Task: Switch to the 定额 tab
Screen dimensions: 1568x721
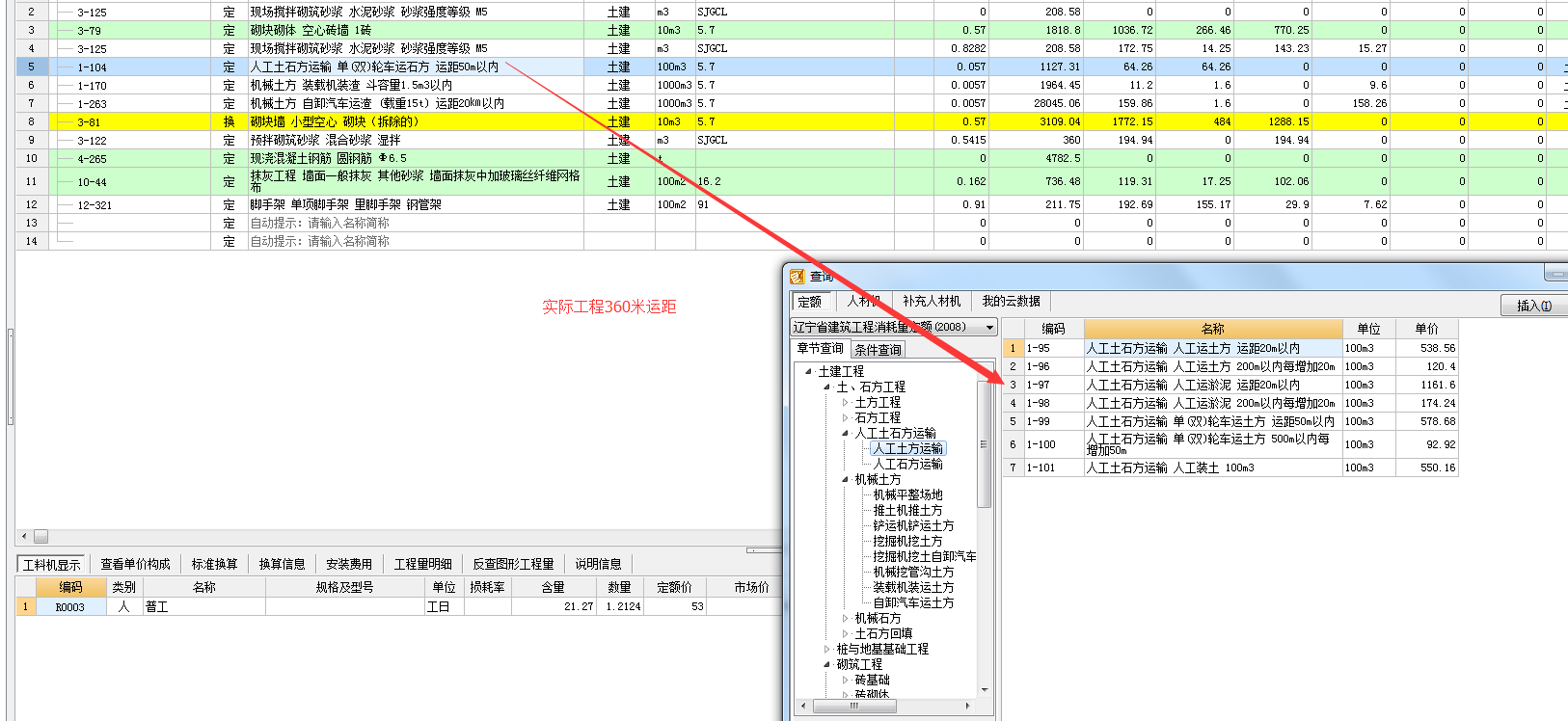Action: point(810,302)
